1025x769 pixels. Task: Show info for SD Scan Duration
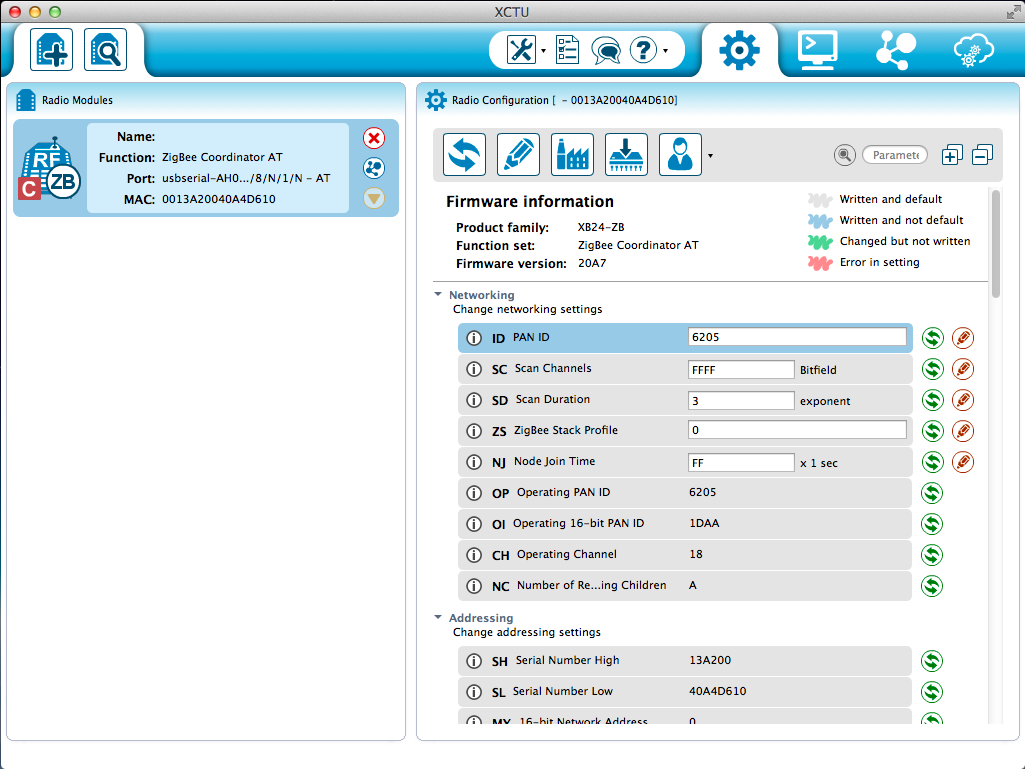coord(474,400)
